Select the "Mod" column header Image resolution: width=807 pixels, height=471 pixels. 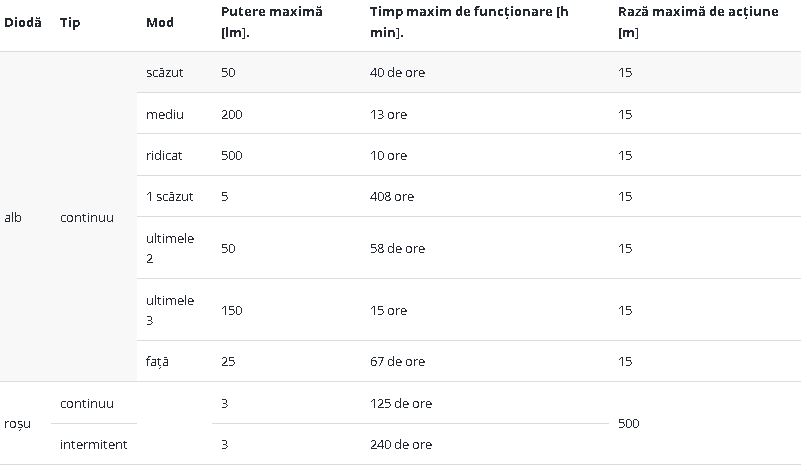pos(159,22)
